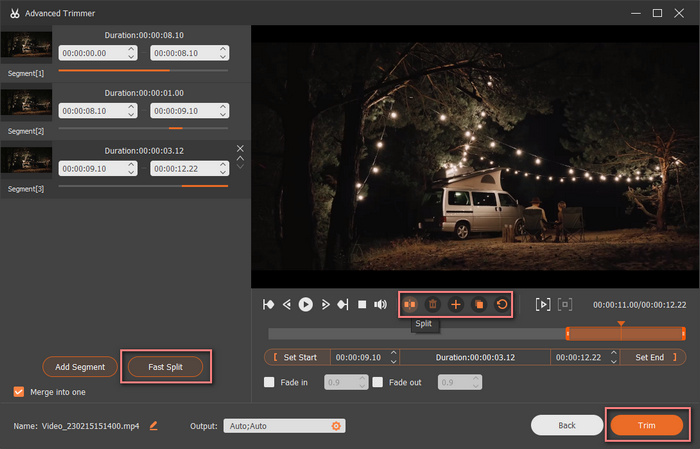This screenshot has height=449, width=700.
Task: Increase Segment[3] start time 00:00:09.10
Action: [131, 165]
